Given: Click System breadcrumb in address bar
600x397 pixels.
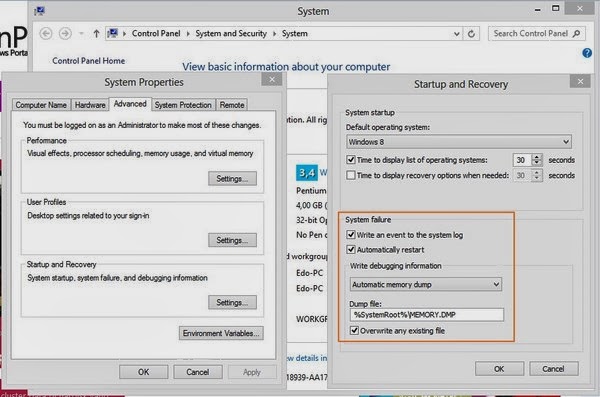Looking at the screenshot, I should coord(295,34).
